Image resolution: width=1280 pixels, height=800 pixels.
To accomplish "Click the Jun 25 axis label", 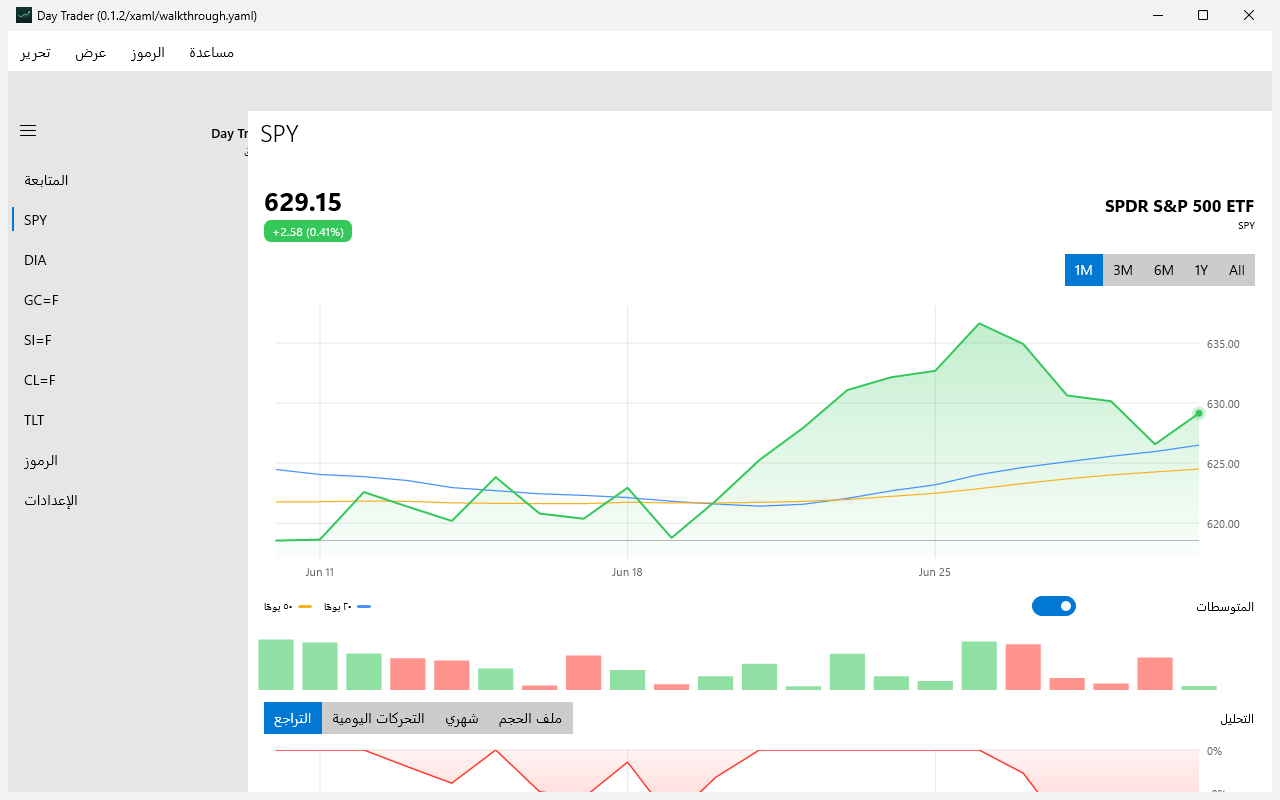I will pos(934,572).
